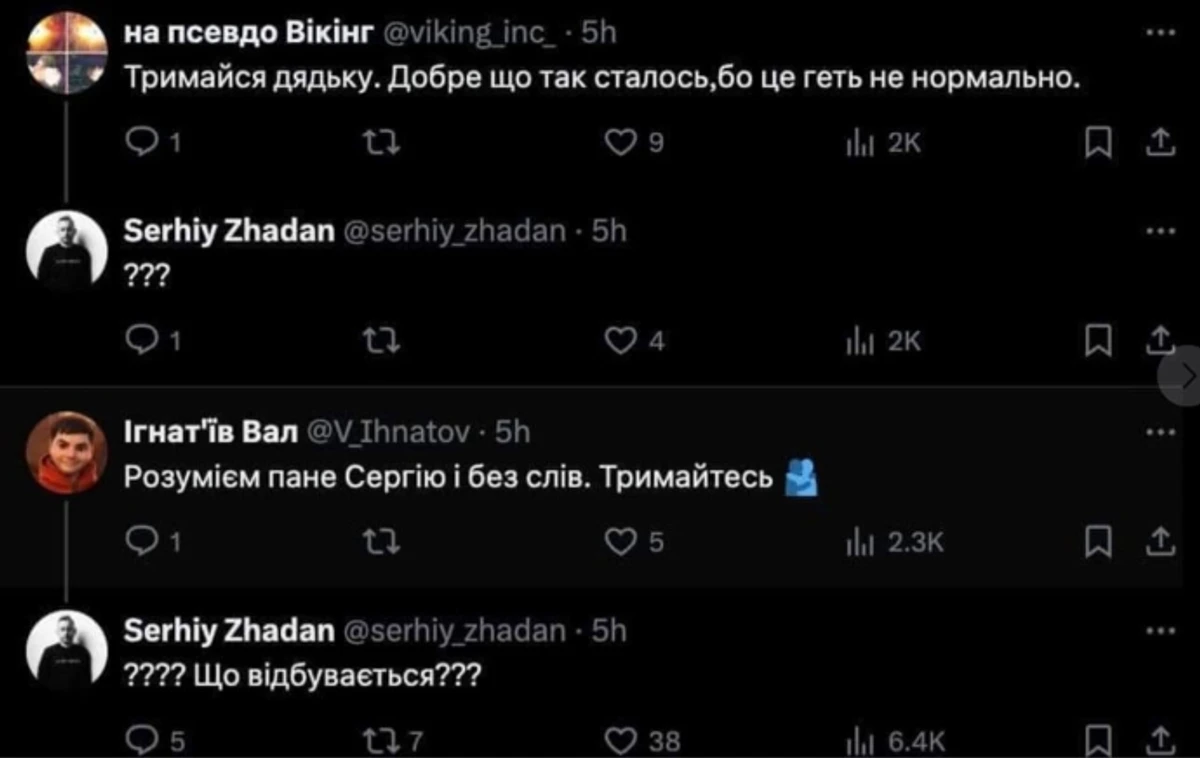Open more options on Ігнат'їв Вал tweet

(1159, 432)
